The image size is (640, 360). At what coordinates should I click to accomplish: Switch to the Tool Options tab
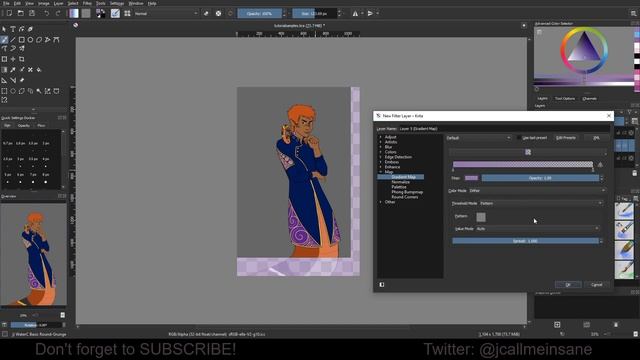coord(565,98)
